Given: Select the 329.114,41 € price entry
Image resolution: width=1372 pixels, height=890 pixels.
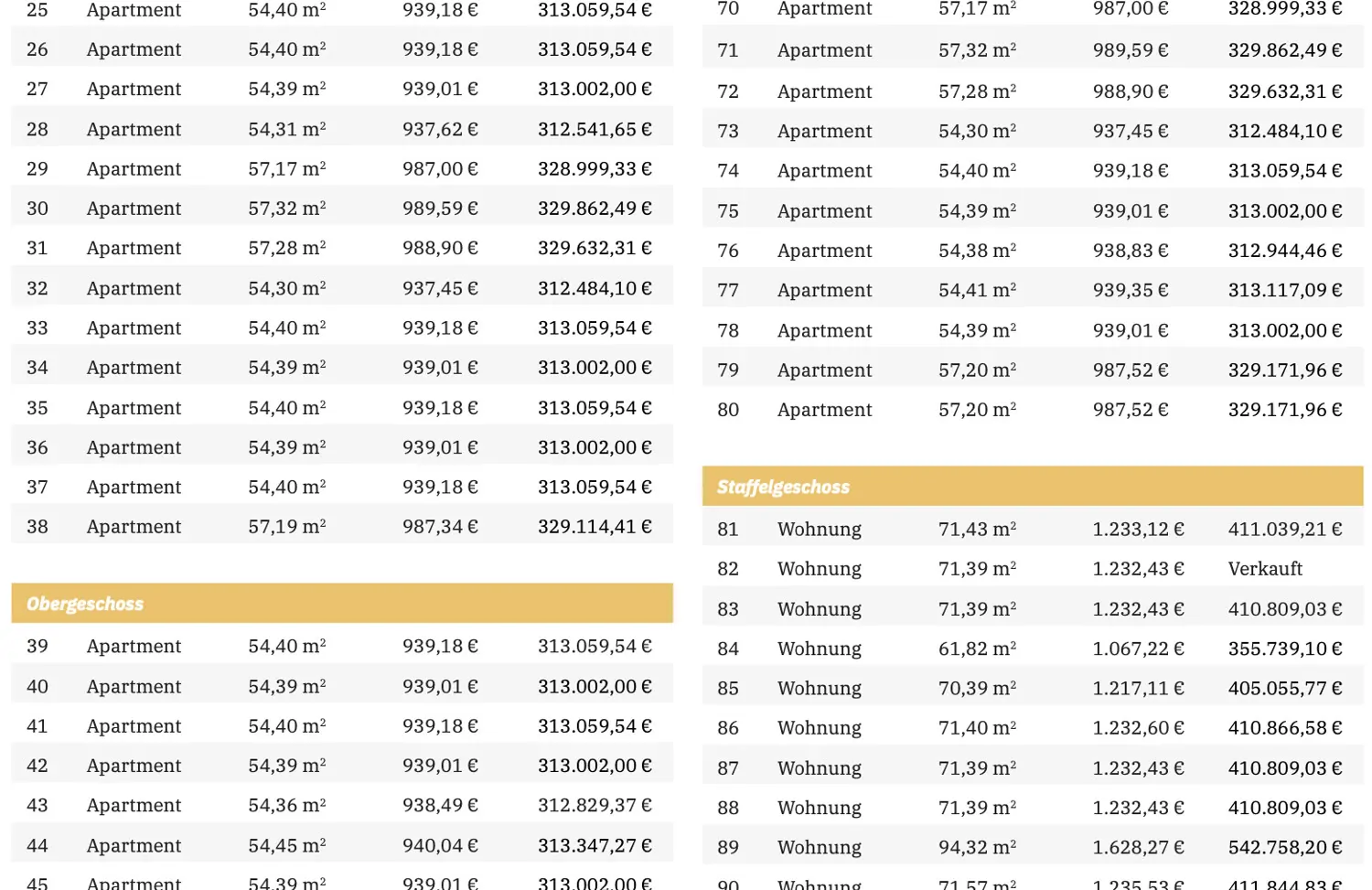Looking at the screenshot, I should pos(595,527).
